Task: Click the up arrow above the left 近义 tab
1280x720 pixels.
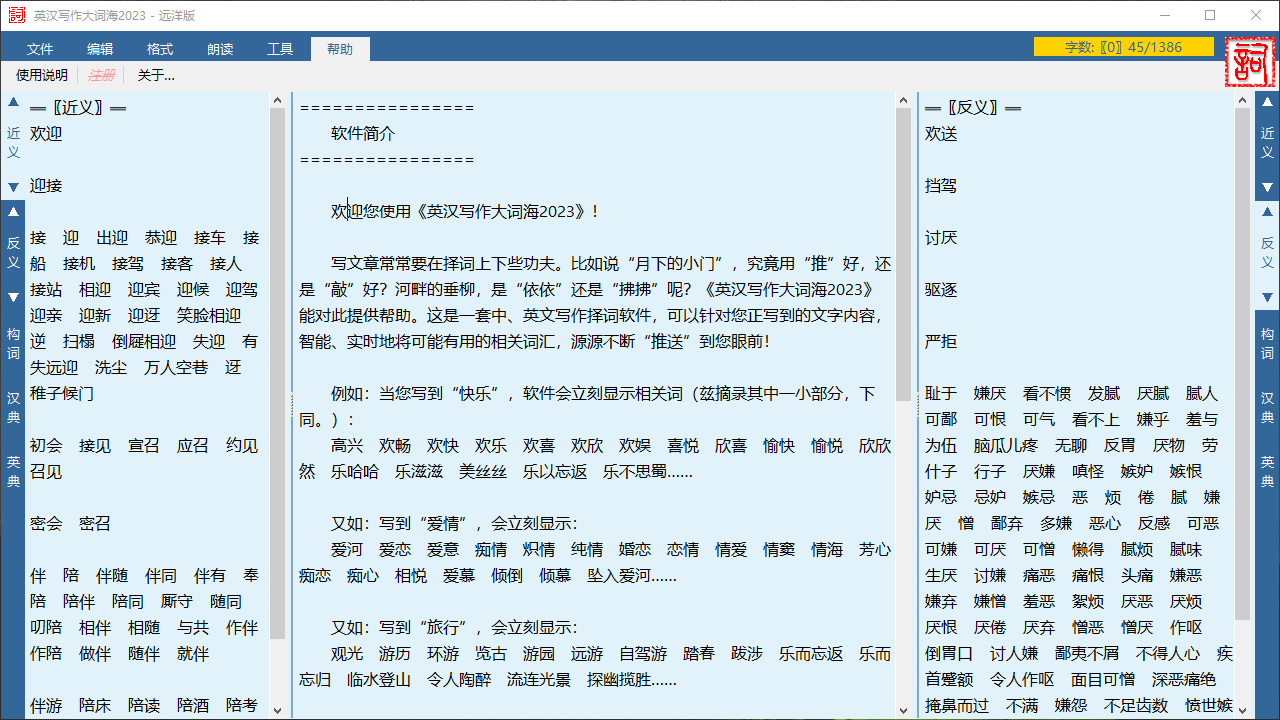Action: (x=12, y=101)
